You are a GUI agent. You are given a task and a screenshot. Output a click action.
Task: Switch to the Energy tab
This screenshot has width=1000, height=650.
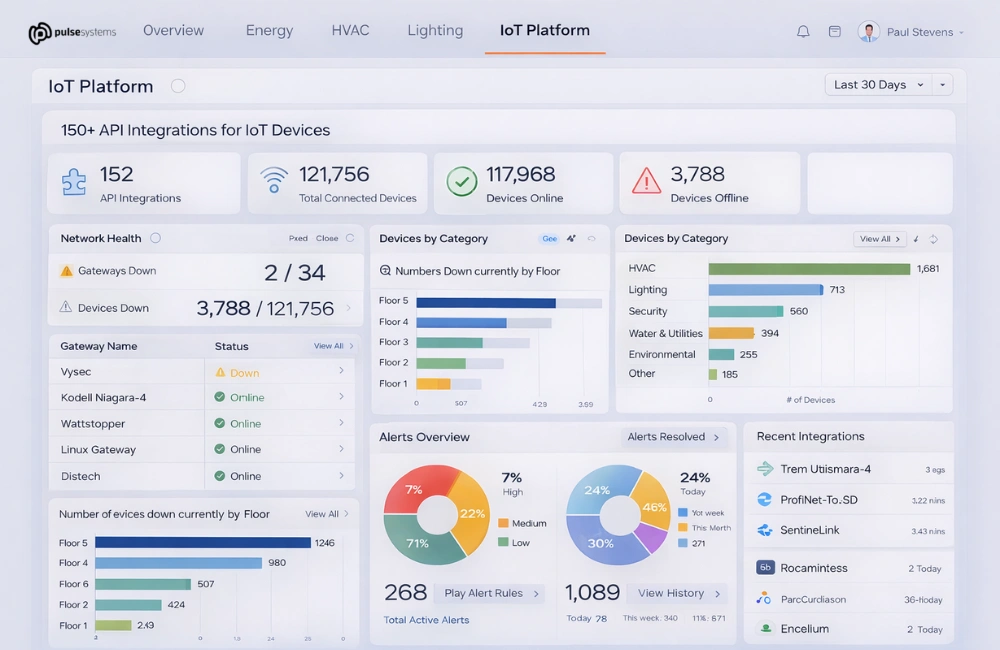pyautogui.click(x=268, y=30)
